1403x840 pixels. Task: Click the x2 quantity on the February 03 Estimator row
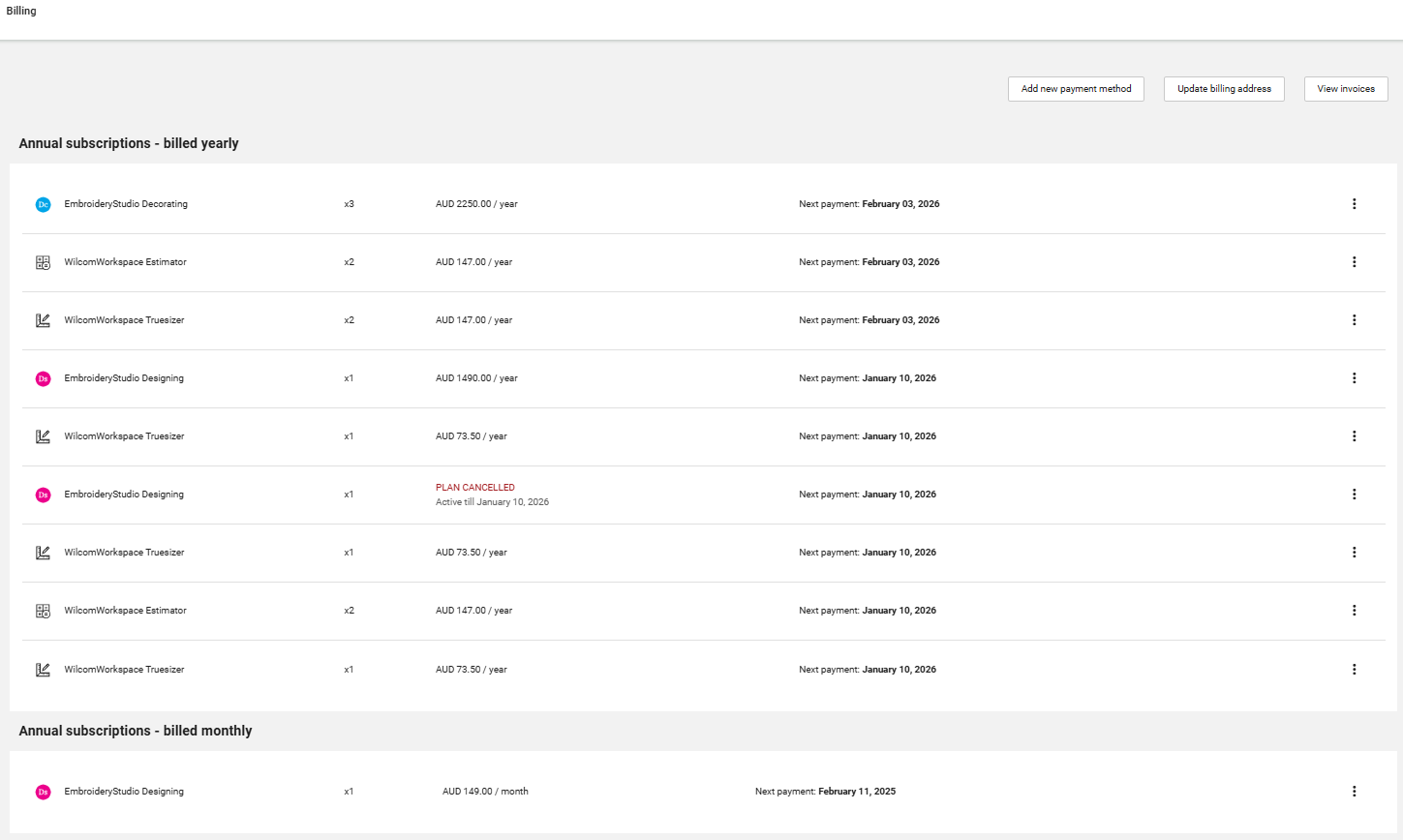point(349,262)
